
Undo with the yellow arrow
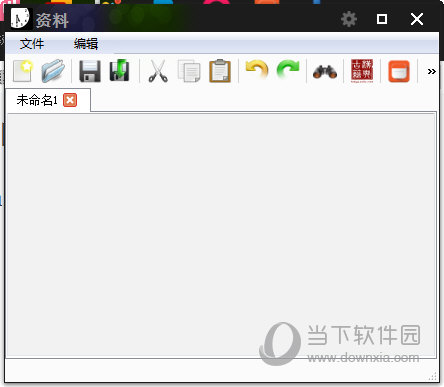(x=257, y=70)
